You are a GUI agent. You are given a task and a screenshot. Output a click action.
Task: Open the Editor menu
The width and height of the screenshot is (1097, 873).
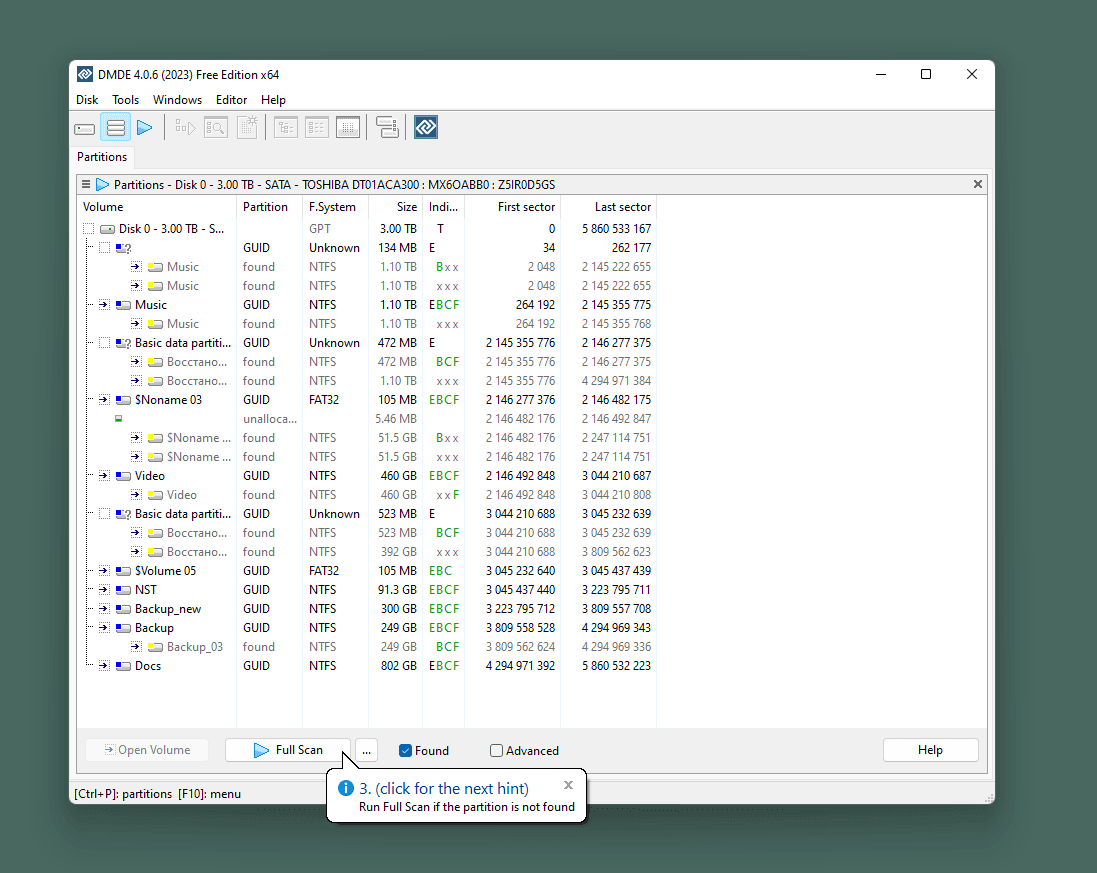231,100
